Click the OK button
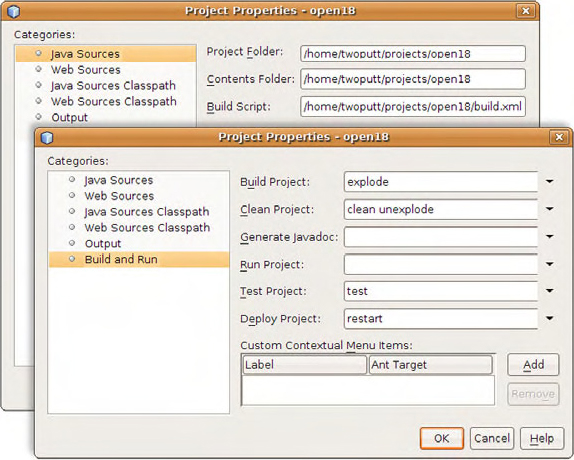Viewport: 574px width, 460px height. (x=442, y=438)
